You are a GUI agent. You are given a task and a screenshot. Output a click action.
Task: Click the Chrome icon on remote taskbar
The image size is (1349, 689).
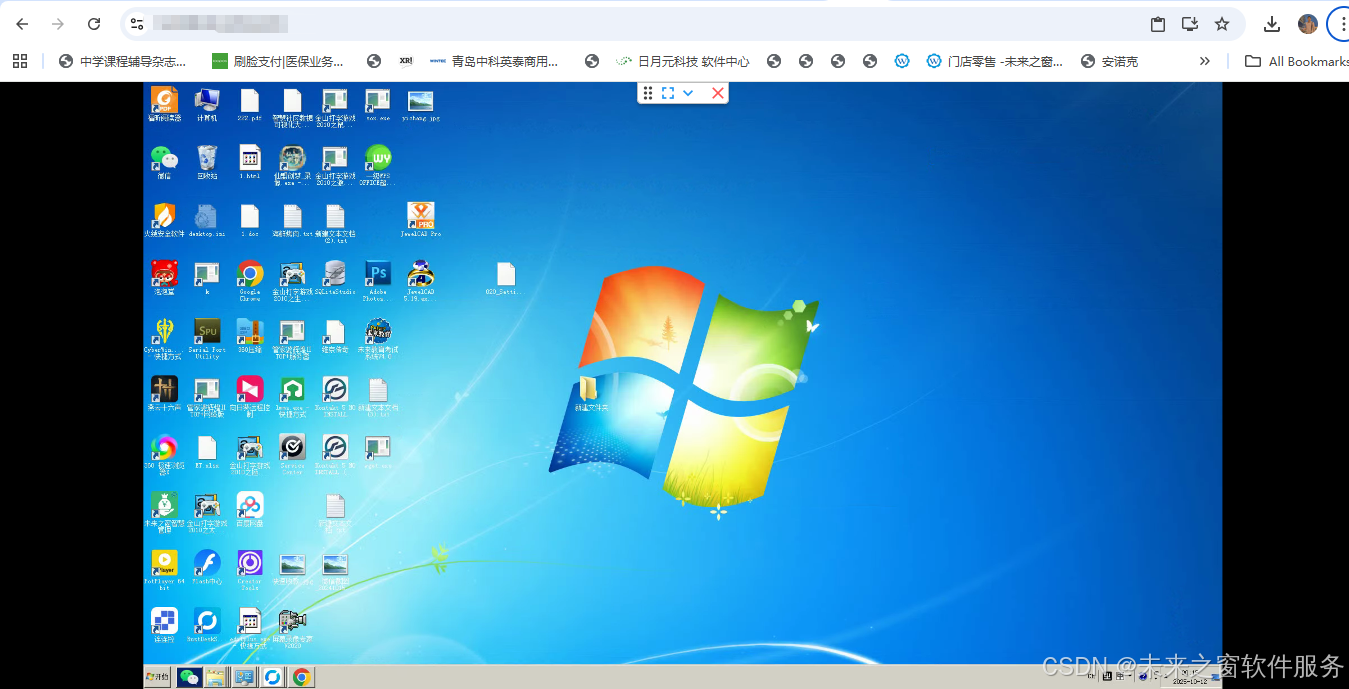(x=301, y=677)
